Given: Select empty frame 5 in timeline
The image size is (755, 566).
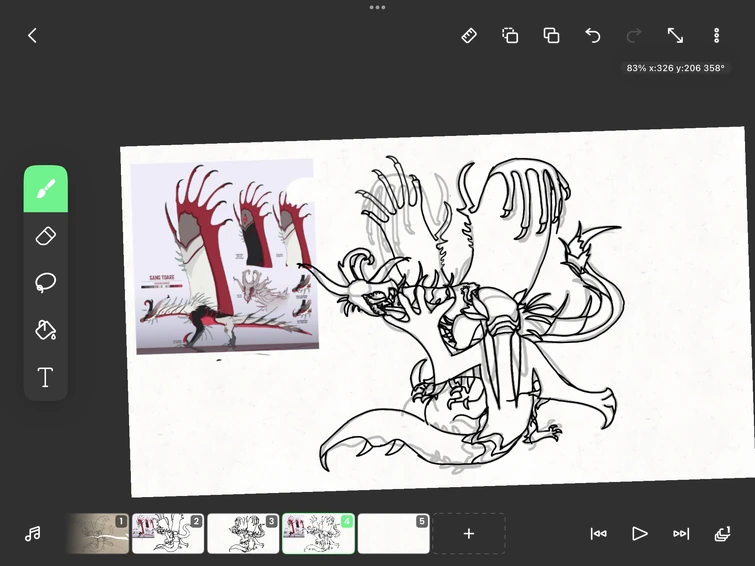Looking at the screenshot, I should pos(393,534).
